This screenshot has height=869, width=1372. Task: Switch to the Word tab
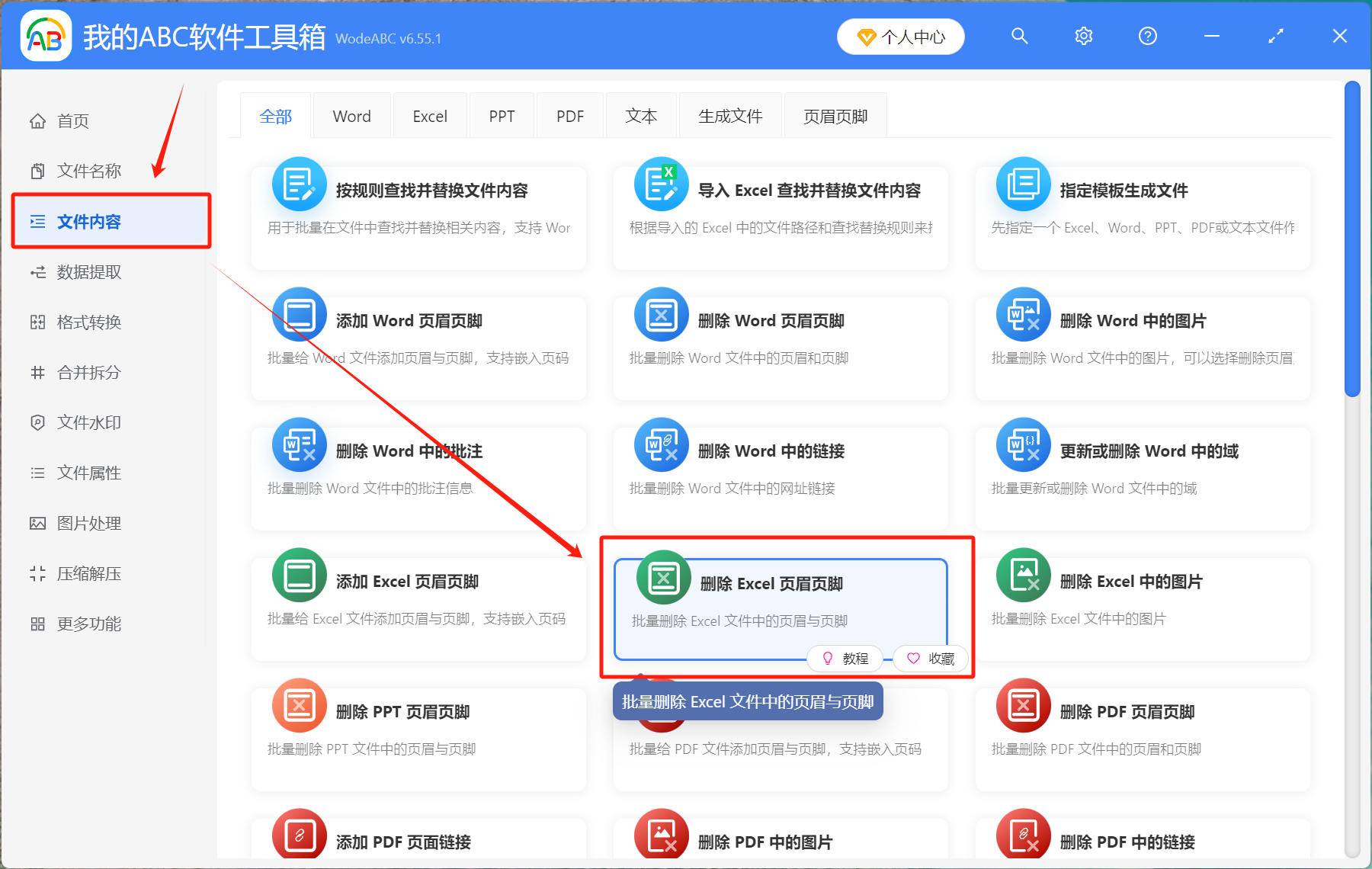(x=351, y=115)
